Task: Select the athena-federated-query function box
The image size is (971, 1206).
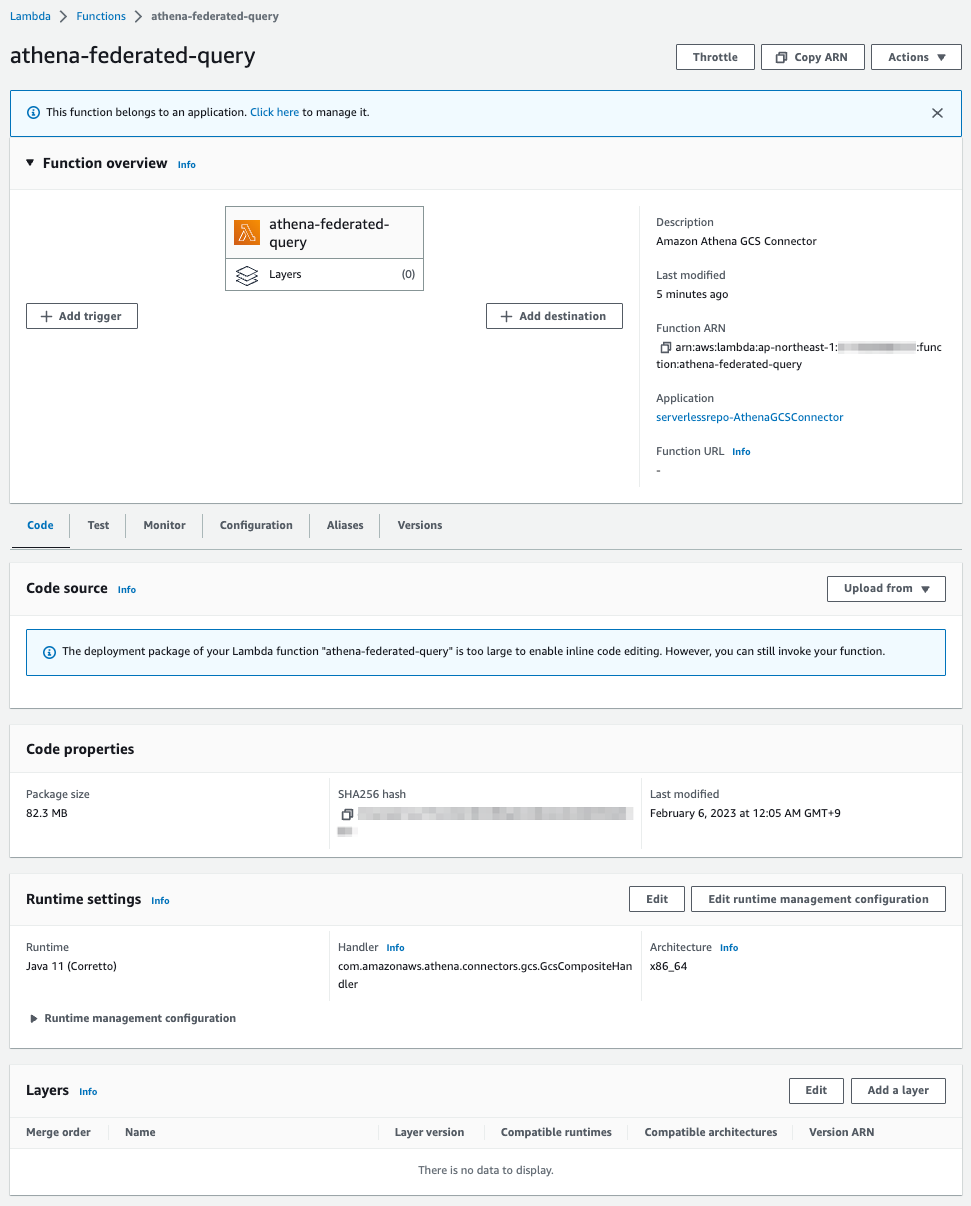Action: pyautogui.click(x=324, y=233)
